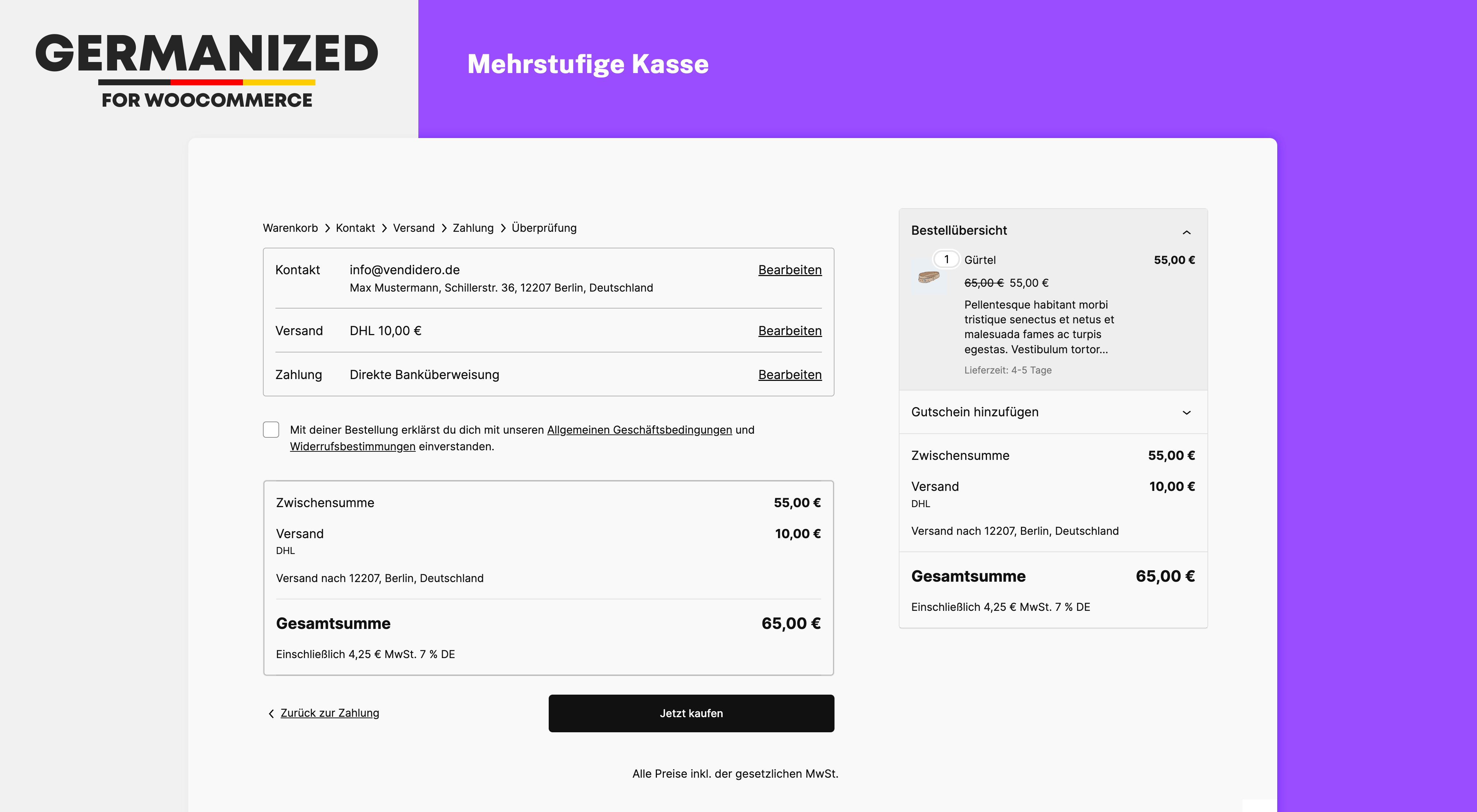Go to Versand breadcrumb step
Screen dimensions: 1477x812
coord(414,228)
